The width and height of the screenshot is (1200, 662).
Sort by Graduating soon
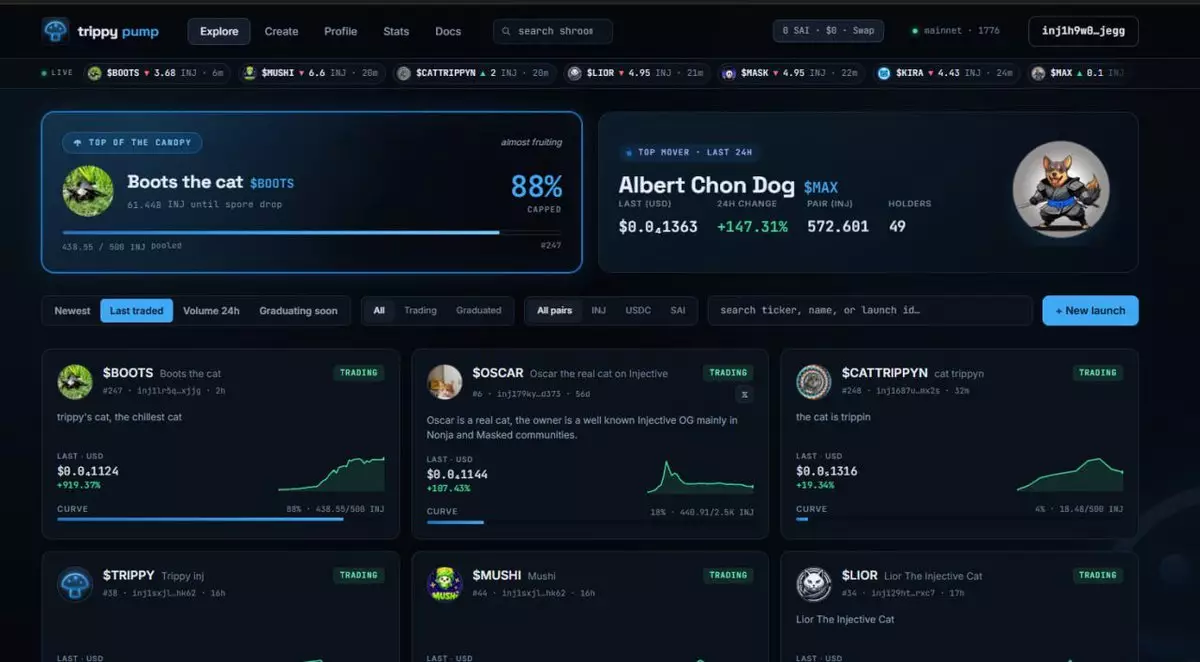pos(298,310)
